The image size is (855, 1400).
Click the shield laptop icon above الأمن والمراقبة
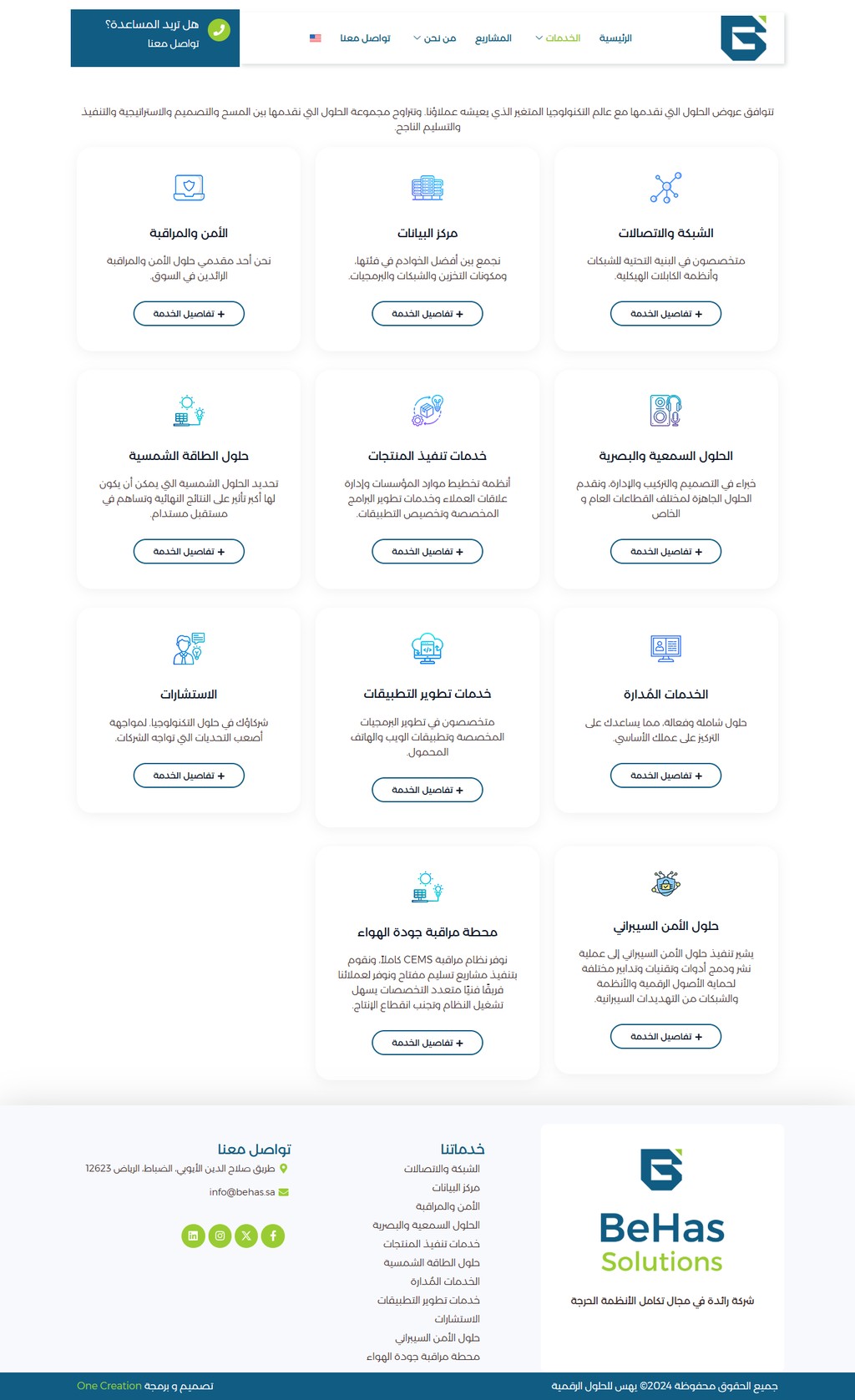tap(189, 188)
